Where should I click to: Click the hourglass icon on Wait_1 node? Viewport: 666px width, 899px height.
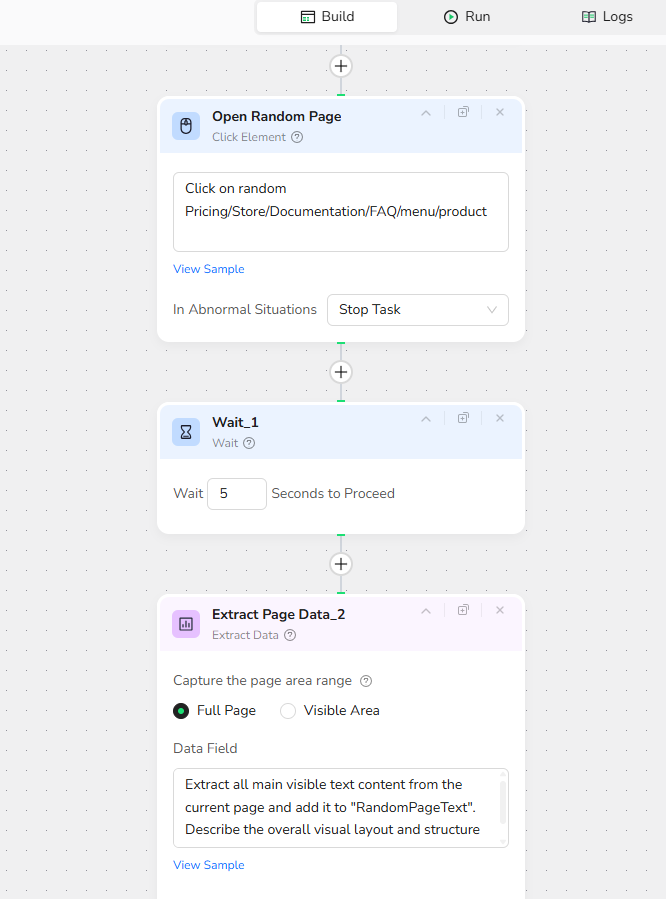[x=186, y=432]
